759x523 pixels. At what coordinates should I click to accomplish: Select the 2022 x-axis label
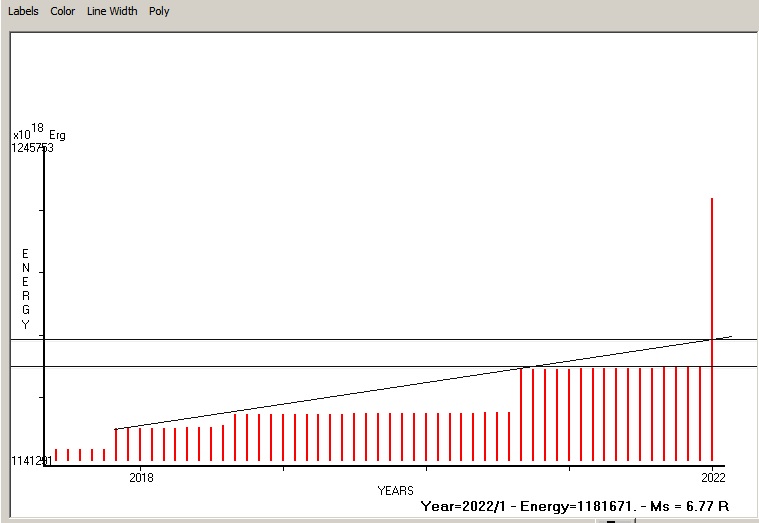713,477
